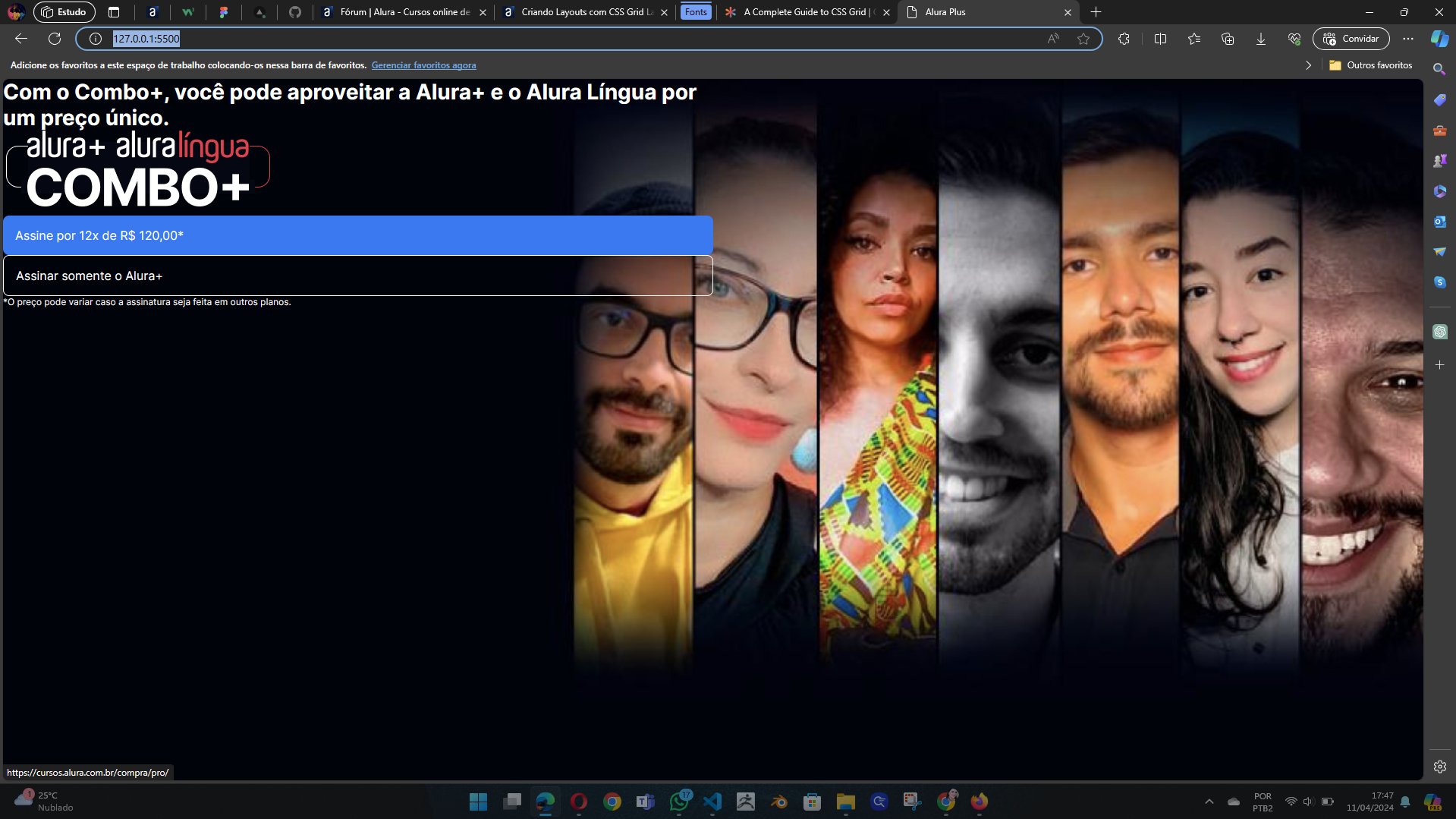Screen dimensions: 1456x819
Task: Open the Copilot sidebar icon
Action: [1439, 39]
